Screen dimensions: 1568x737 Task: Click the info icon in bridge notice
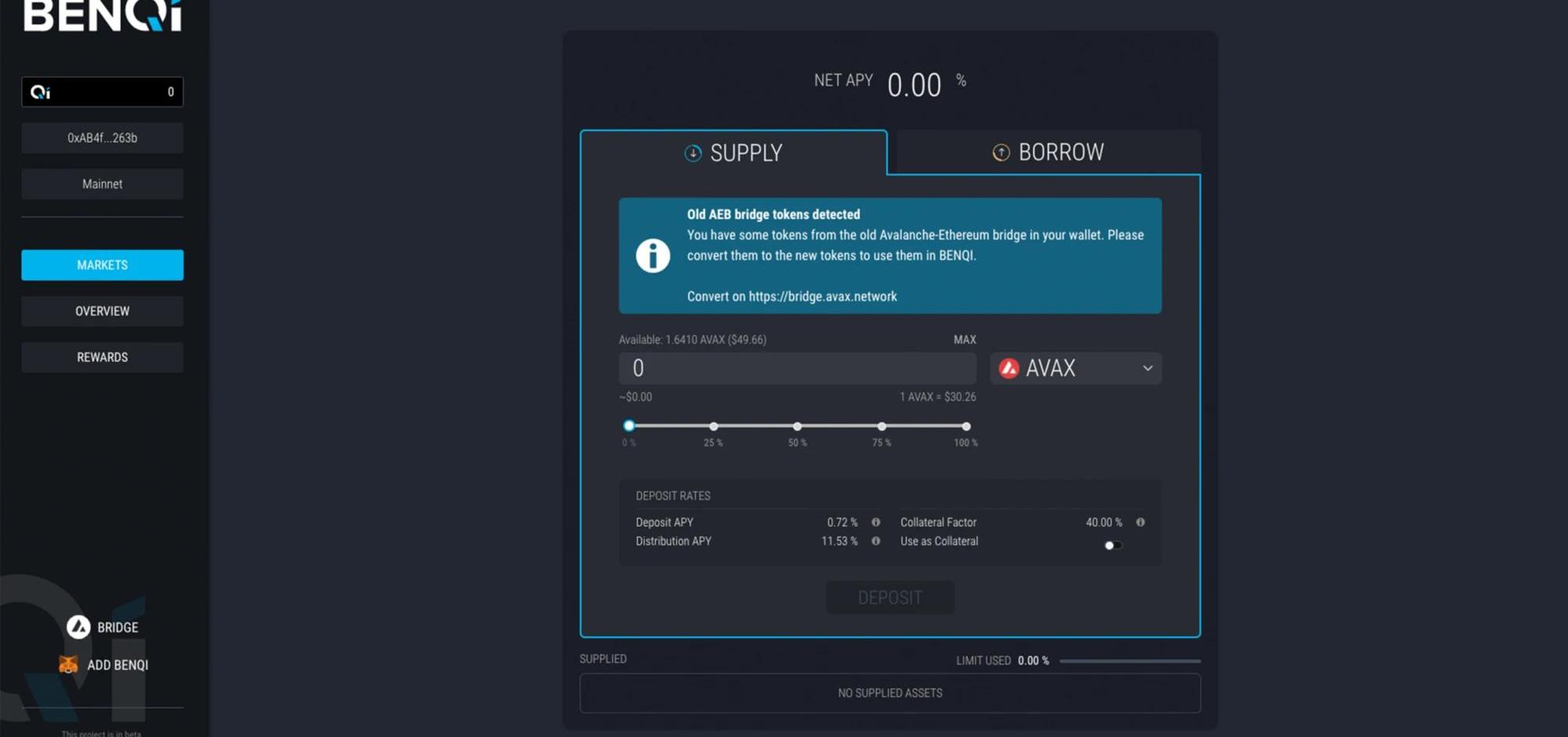653,256
